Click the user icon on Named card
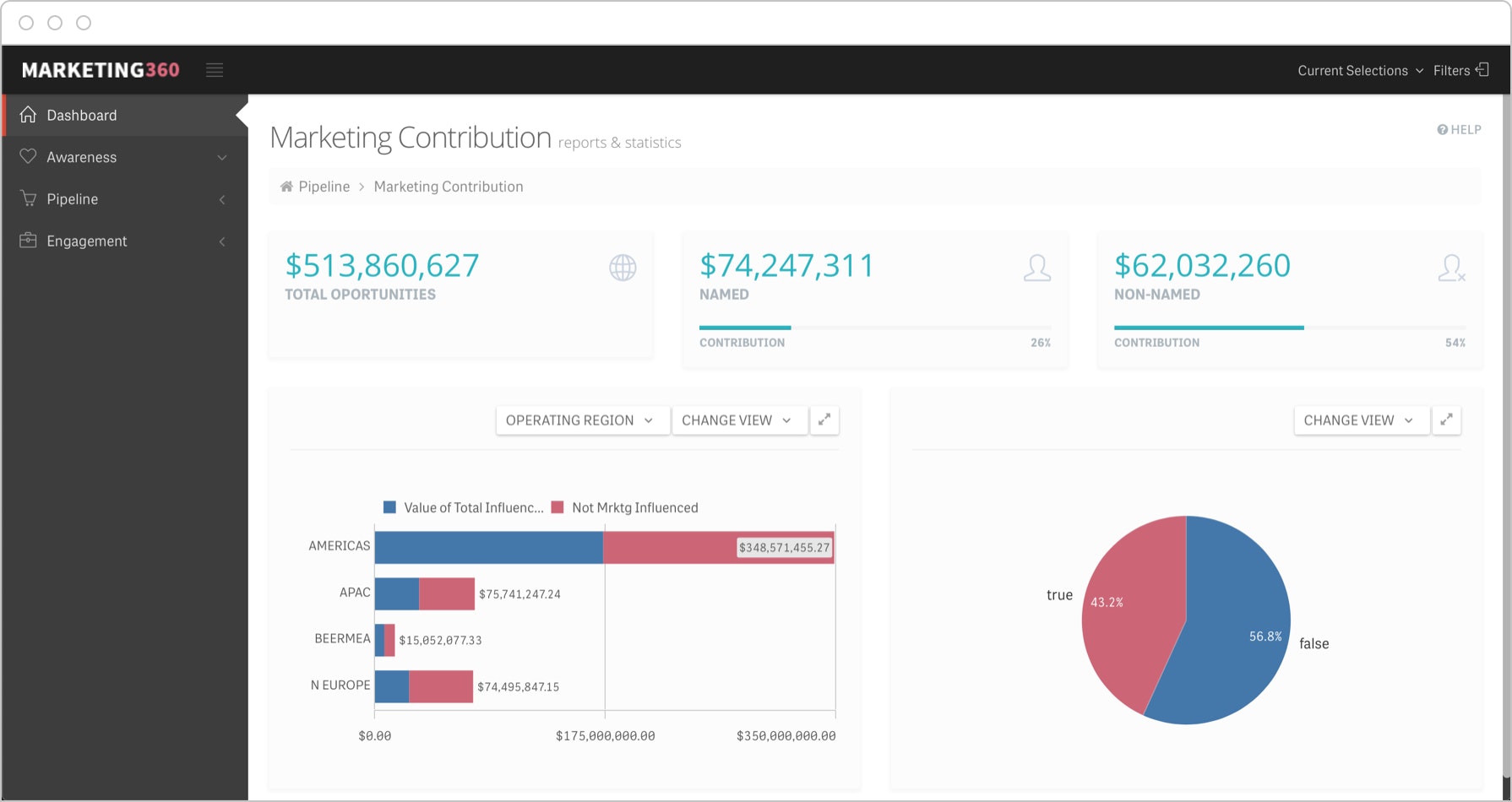Image resolution: width=1512 pixels, height=802 pixels. (1037, 268)
